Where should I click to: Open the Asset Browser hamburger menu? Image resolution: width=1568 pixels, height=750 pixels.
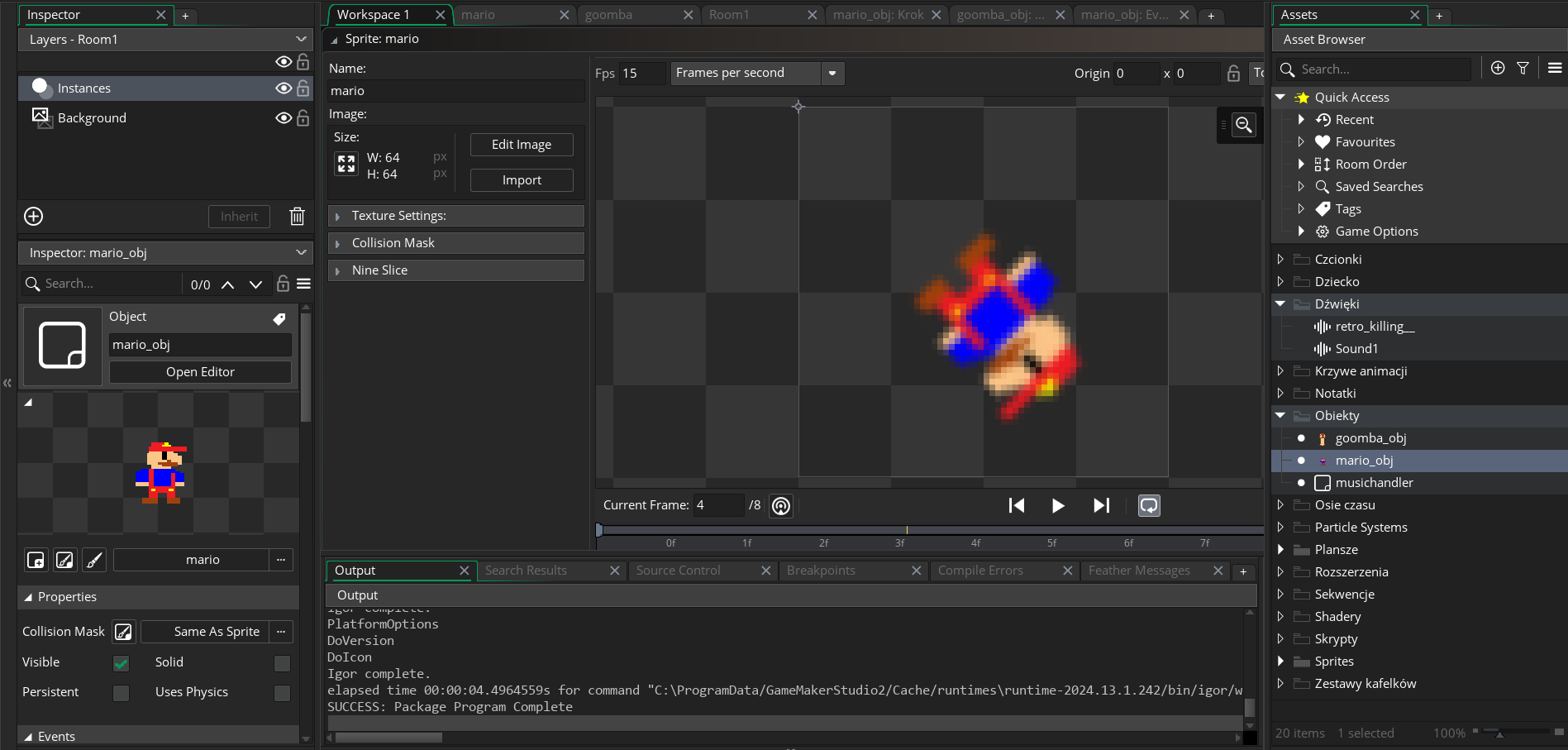(1555, 69)
